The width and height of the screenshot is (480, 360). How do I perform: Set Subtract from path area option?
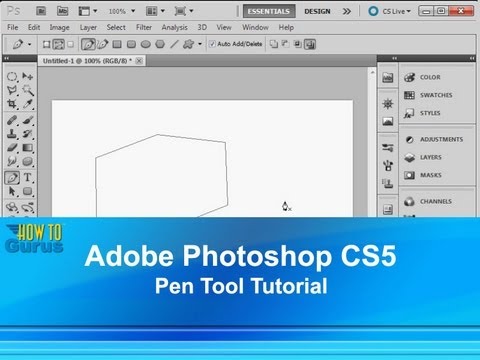[x=286, y=44]
